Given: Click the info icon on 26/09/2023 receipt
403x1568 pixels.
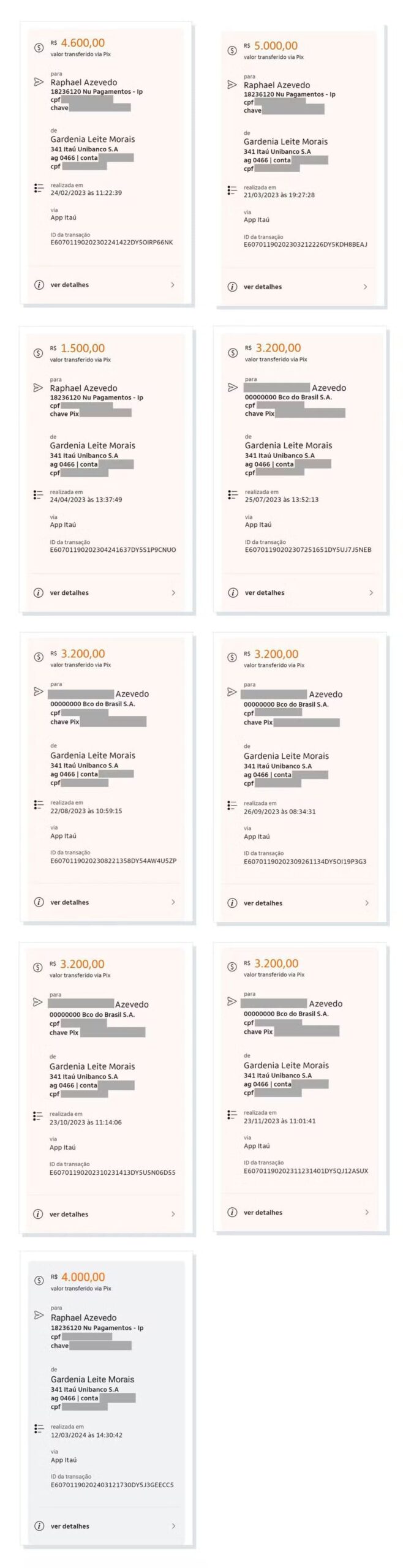Looking at the screenshot, I should [232, 903].
